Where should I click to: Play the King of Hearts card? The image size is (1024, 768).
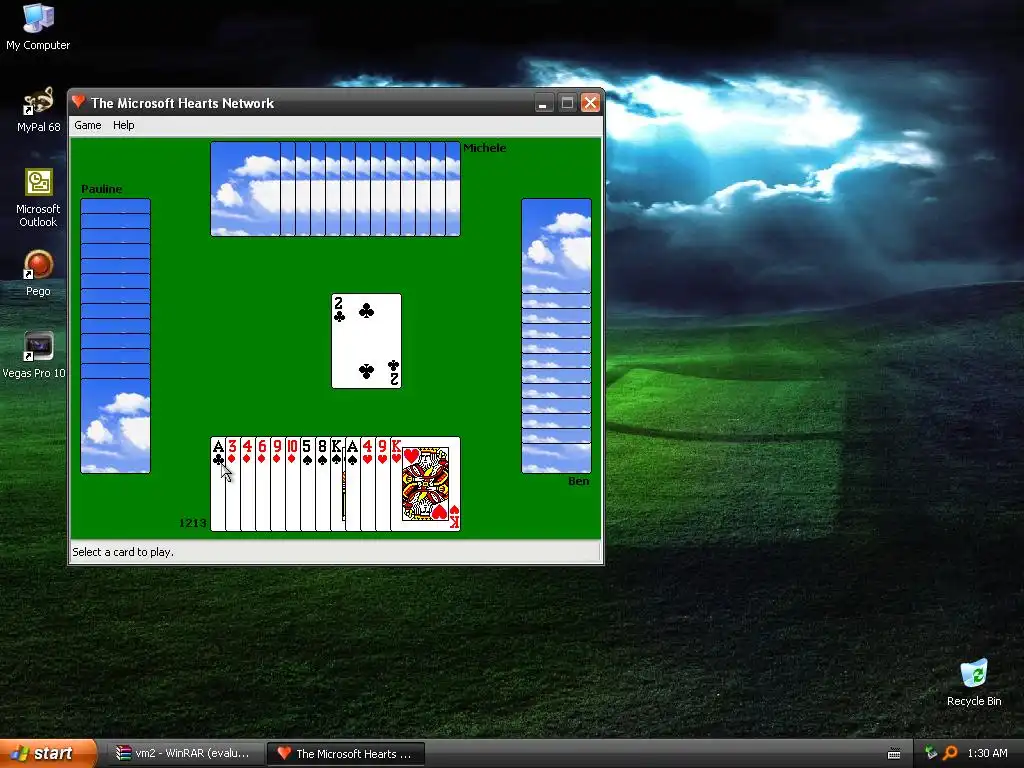[x=425, y=484]
